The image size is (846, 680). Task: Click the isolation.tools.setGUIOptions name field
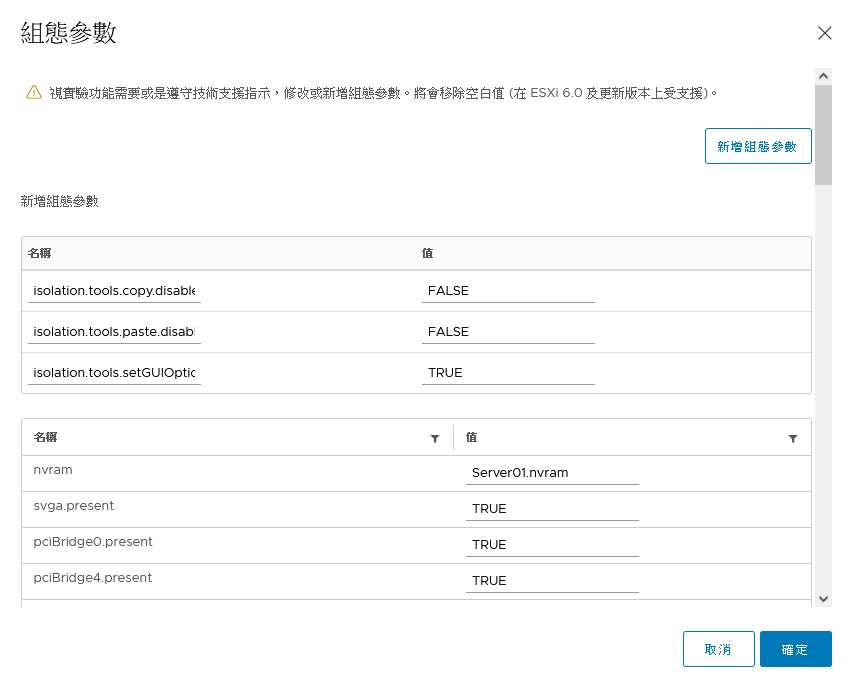click(114, 373)
